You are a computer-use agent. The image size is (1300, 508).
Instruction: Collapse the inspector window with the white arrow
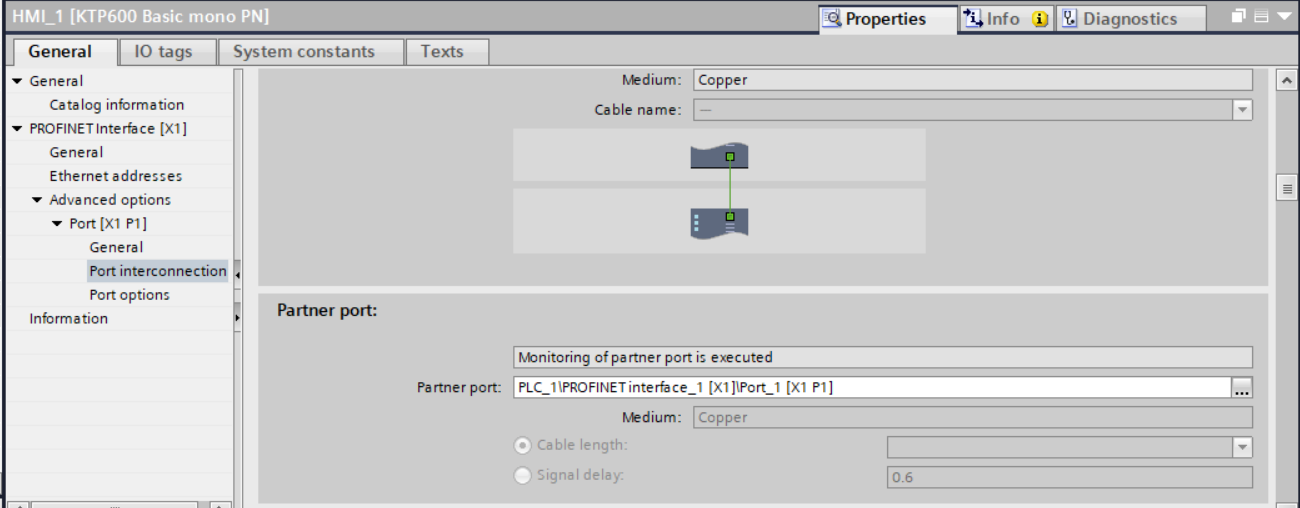click(1283, 17)
